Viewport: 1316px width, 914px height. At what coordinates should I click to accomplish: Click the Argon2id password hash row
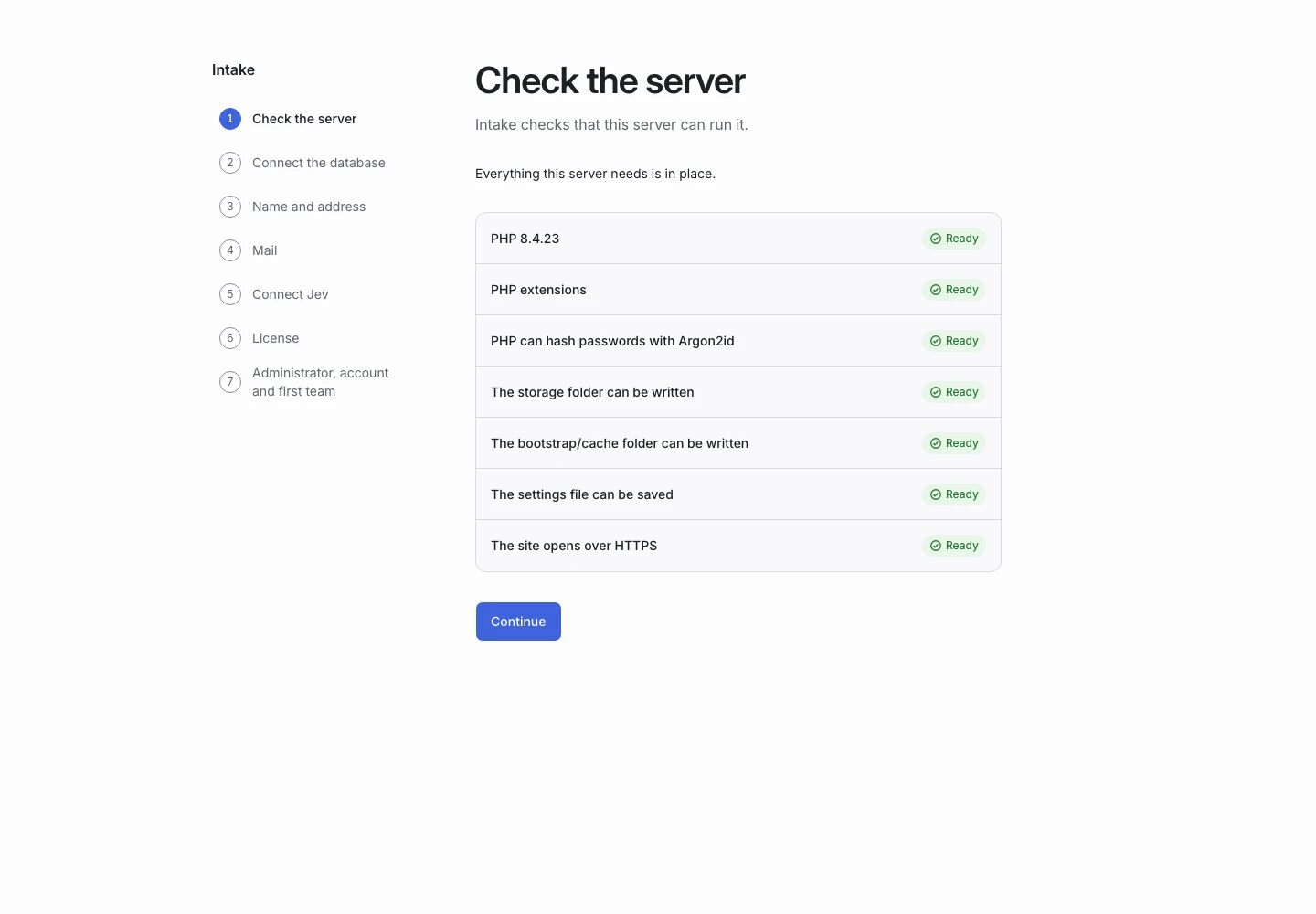click(738, 341)
